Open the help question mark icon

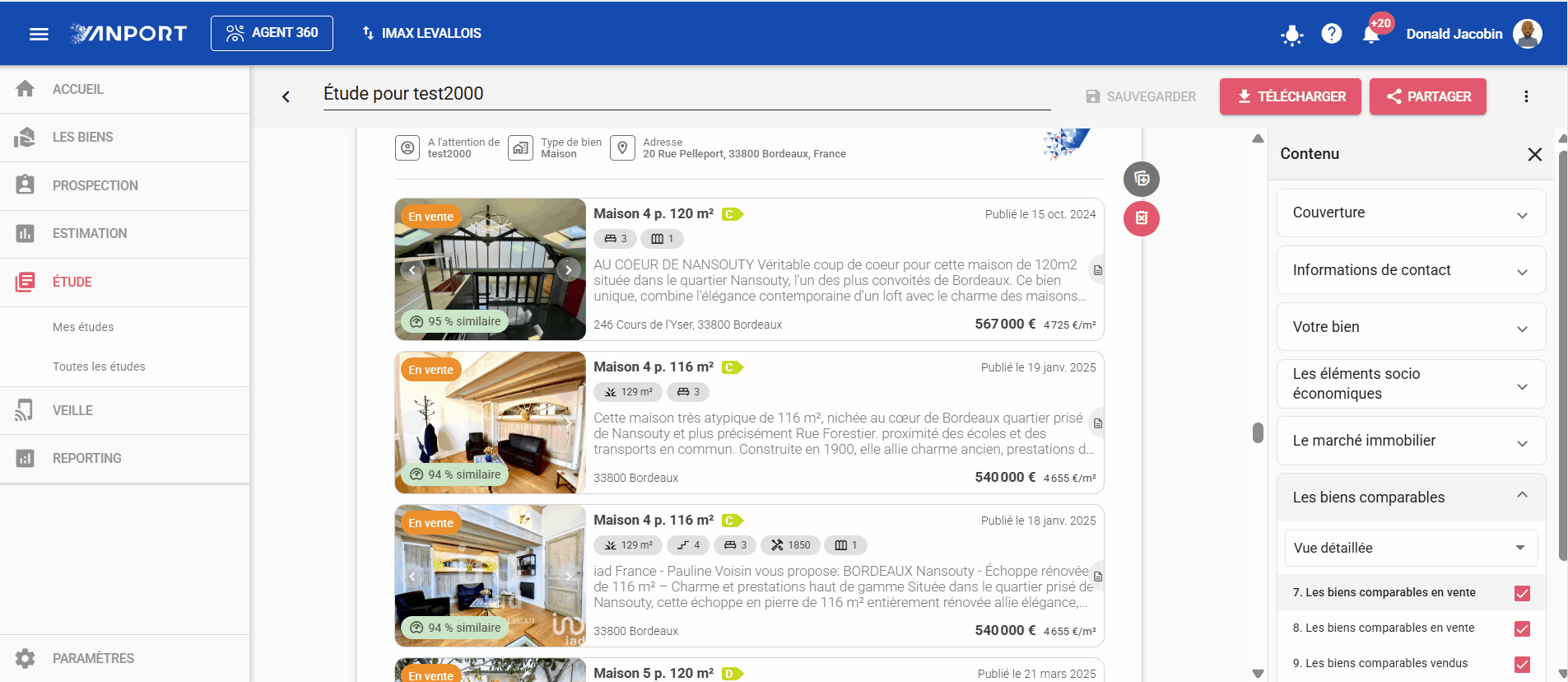tap(1331, 34)
